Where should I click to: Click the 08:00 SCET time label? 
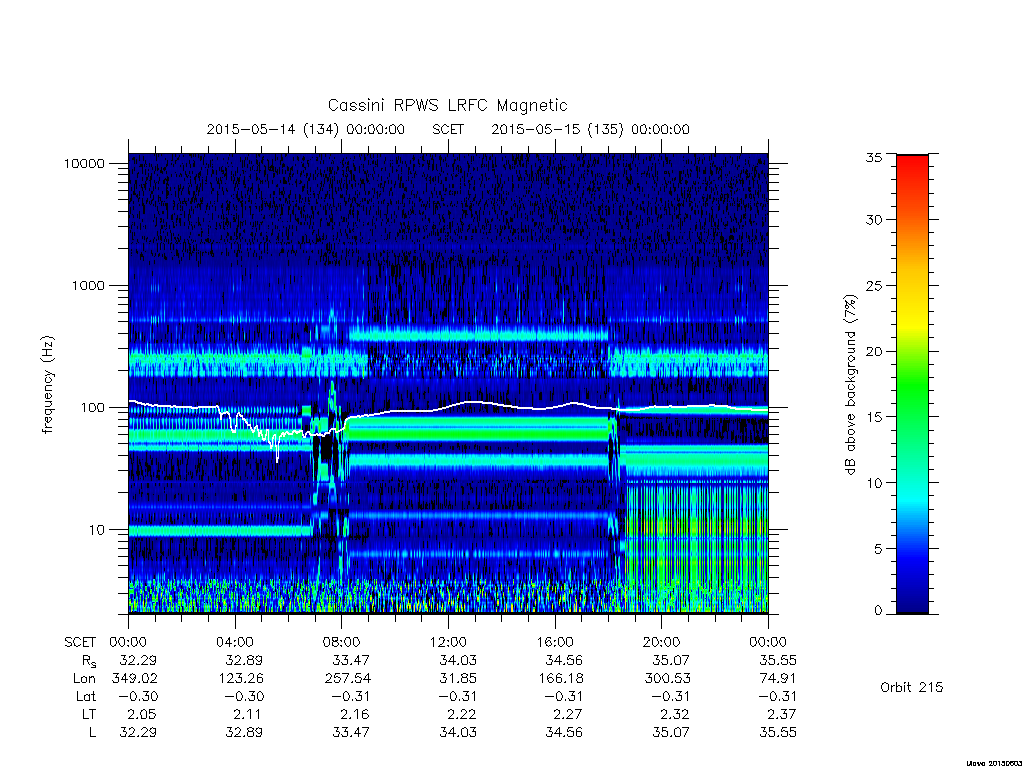tap(341, 642)
